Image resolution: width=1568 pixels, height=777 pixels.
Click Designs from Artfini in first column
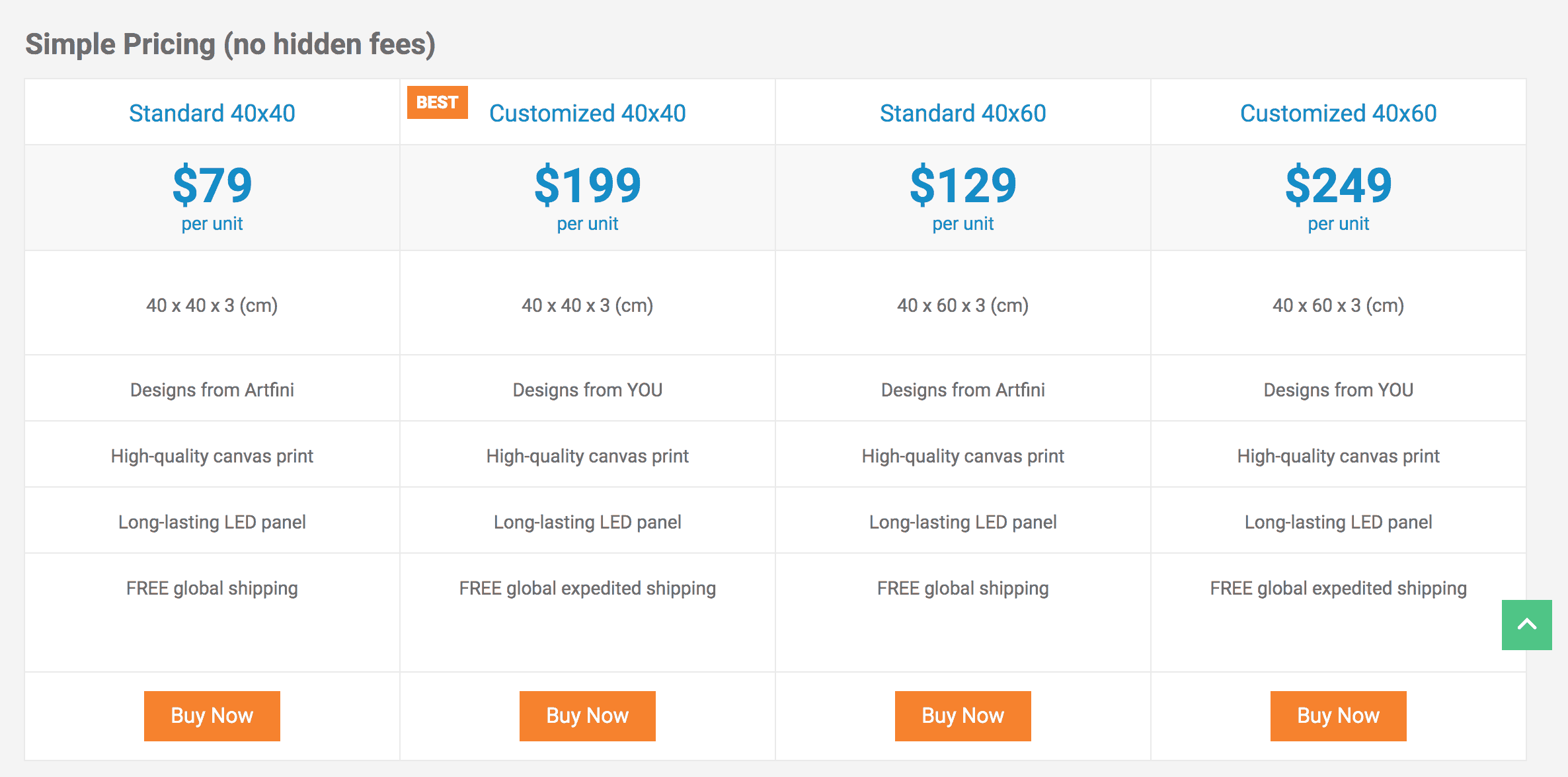click(212, 390)
